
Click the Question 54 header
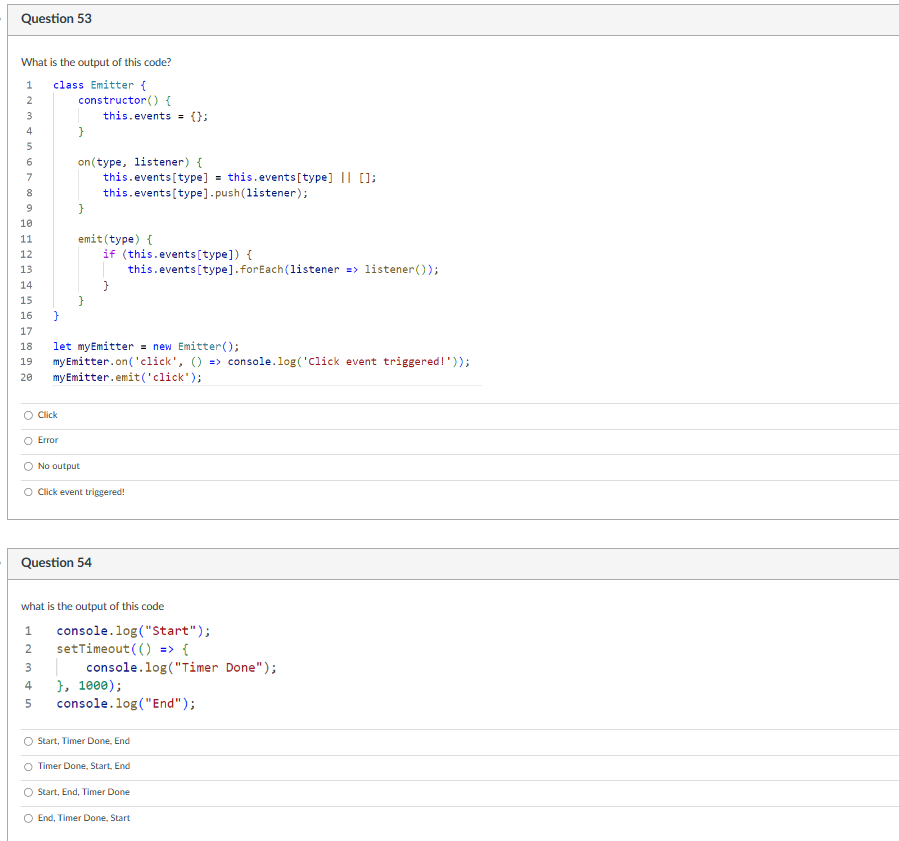56,562
